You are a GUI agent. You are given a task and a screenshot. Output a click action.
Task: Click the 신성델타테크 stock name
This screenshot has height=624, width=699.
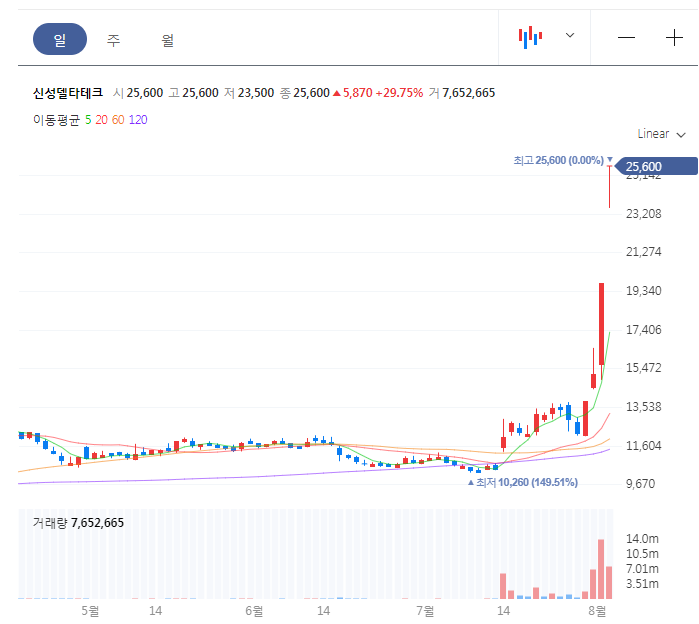pos(68,93)
